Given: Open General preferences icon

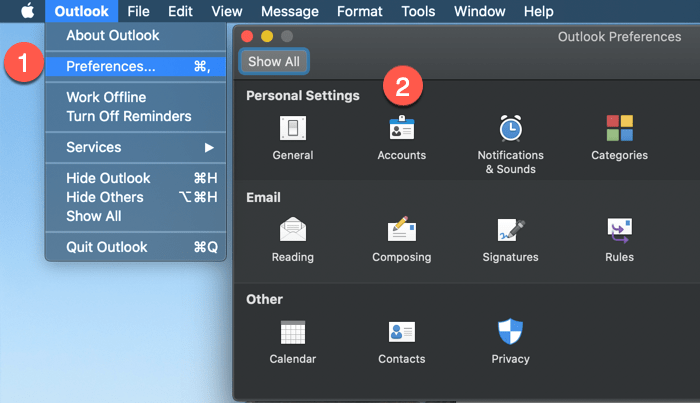Looking at the screenshot, I should [293, 129].
